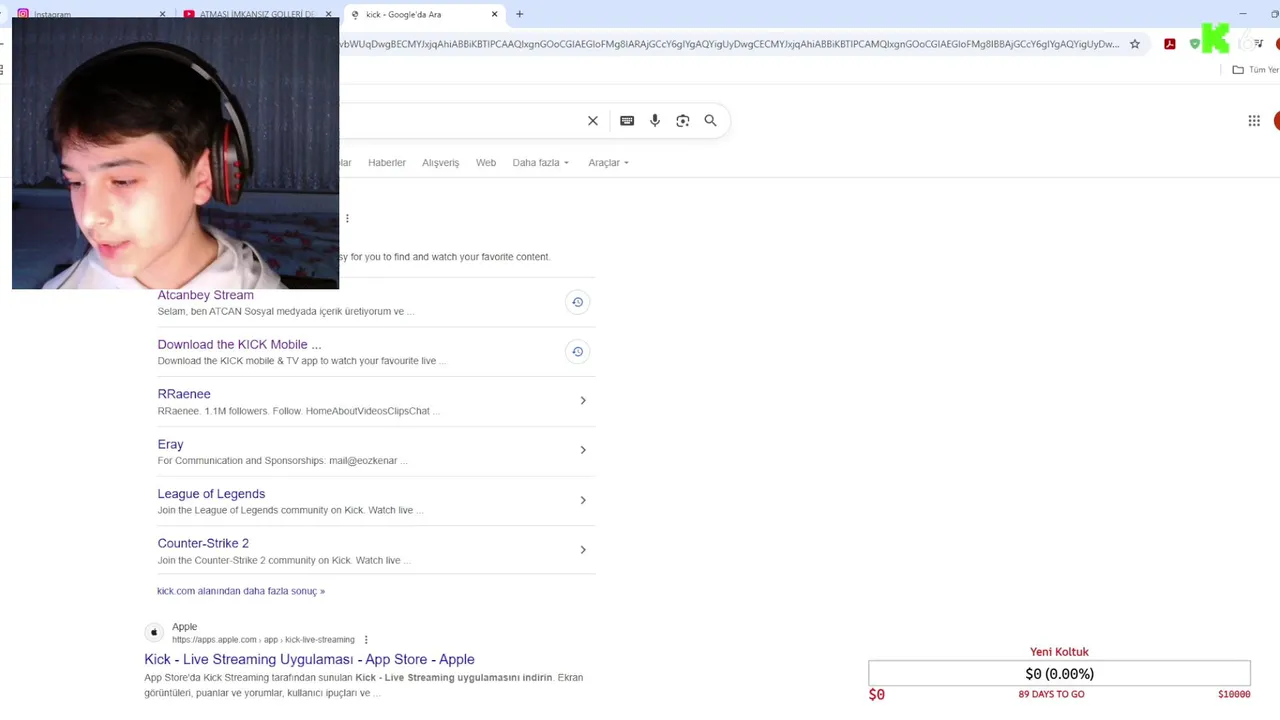The width and height of the screenshot is (1280, 720).
Task: Close the Instagram tab
Action: [163, 14]
